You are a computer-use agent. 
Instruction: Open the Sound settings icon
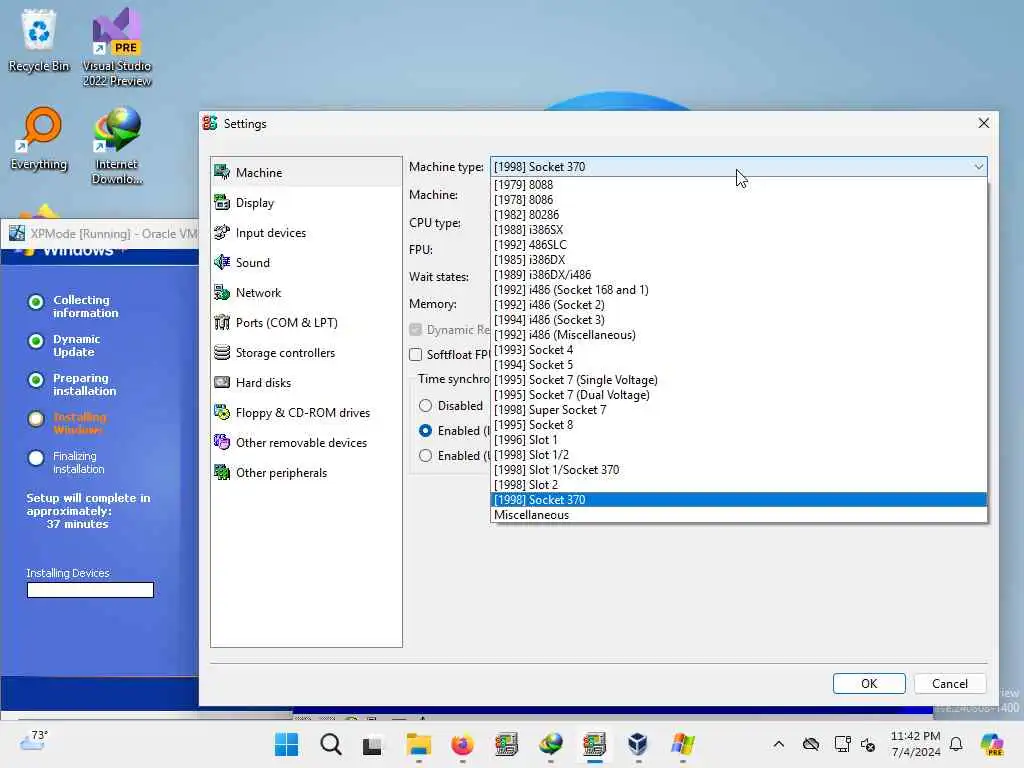click(222, 263)
